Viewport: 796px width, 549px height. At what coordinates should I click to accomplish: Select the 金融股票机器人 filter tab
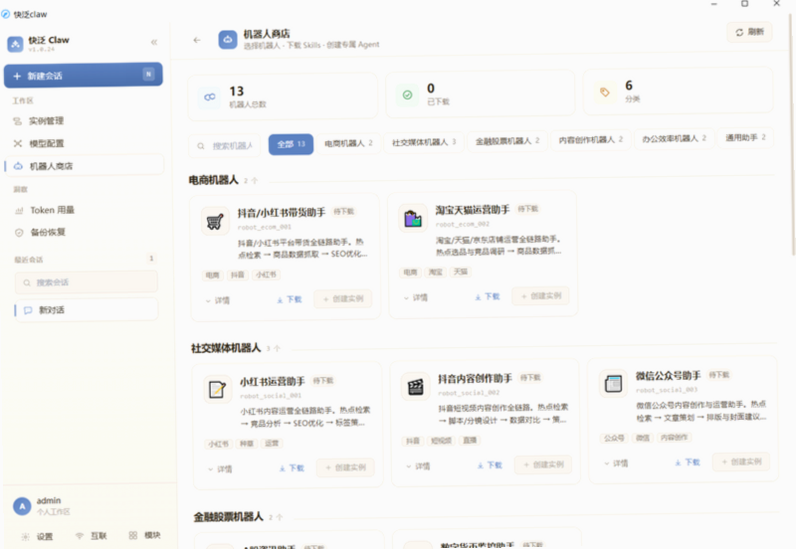click(507, 141)
